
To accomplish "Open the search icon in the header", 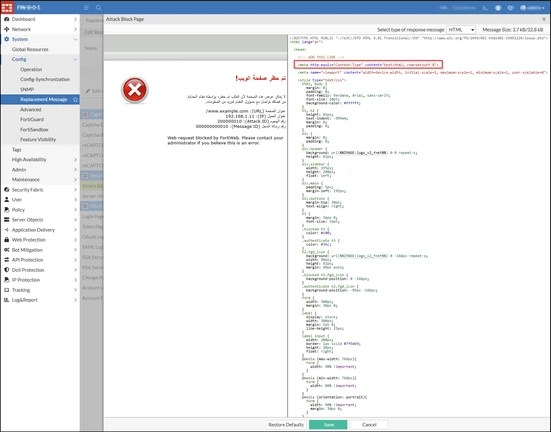I will coord(98,8).
